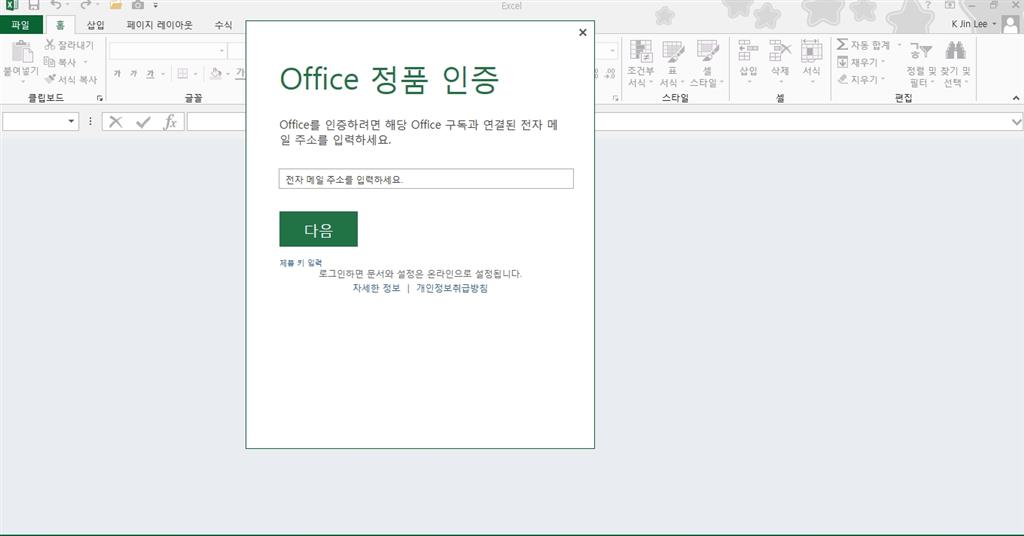Open the Name Box dropdown arrow
Image resolution: width=1024 pixels, height=536 pixels.
(71, 121)
